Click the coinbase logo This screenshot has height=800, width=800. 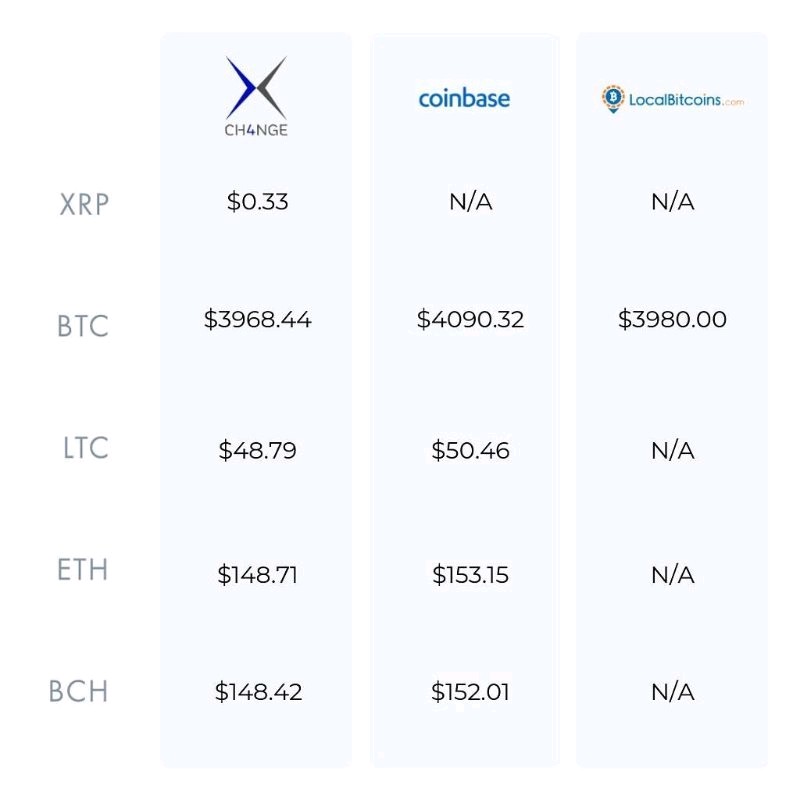(x=464, y=98)
